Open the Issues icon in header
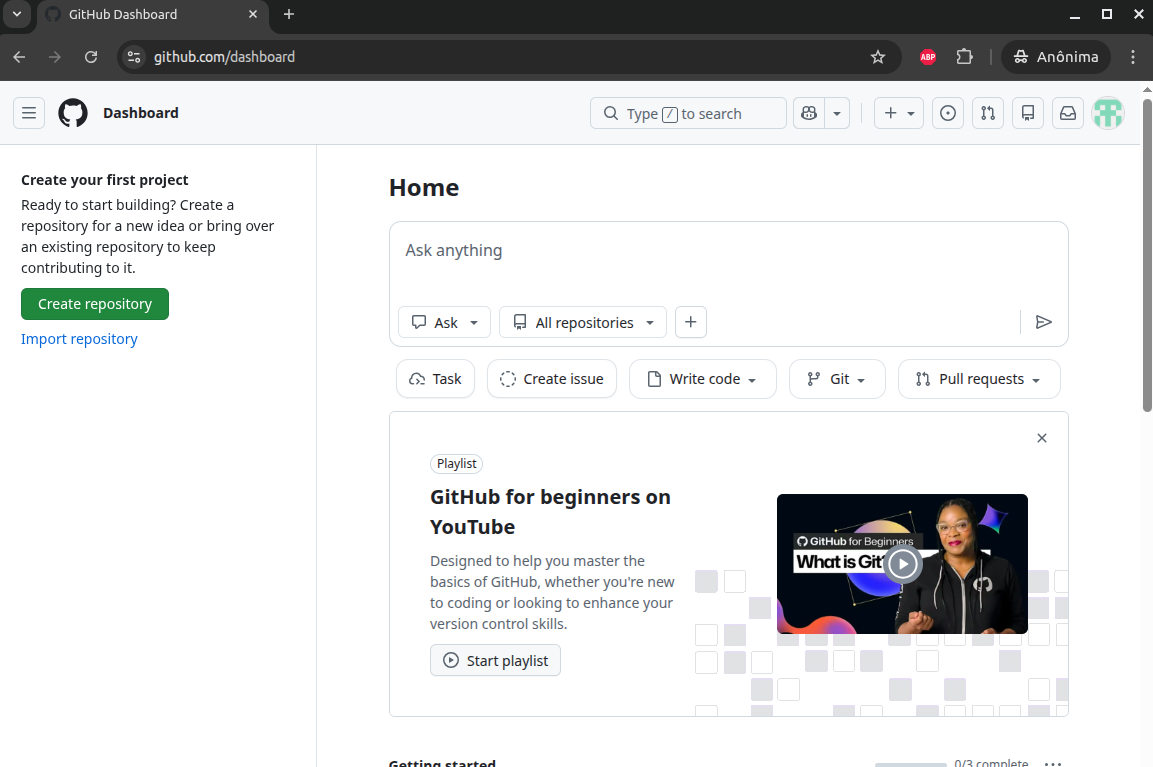The width and height of the screenshot is (1153, 767). 948,113
